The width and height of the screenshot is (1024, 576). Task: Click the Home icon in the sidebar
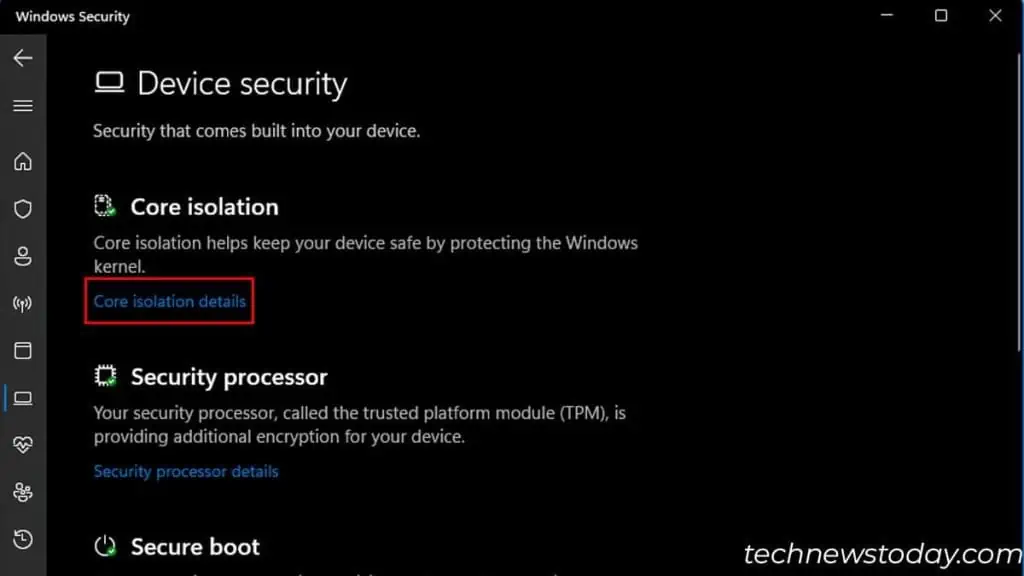coord(23,162)
